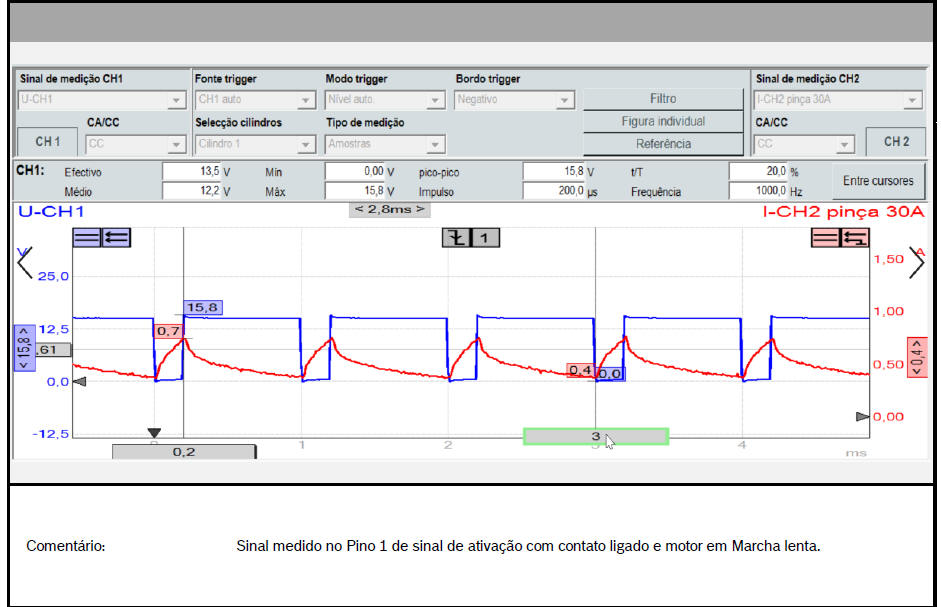Click the green-outlined cursor slider labeled 3
The image size is (941, 607).
[596, 436]
